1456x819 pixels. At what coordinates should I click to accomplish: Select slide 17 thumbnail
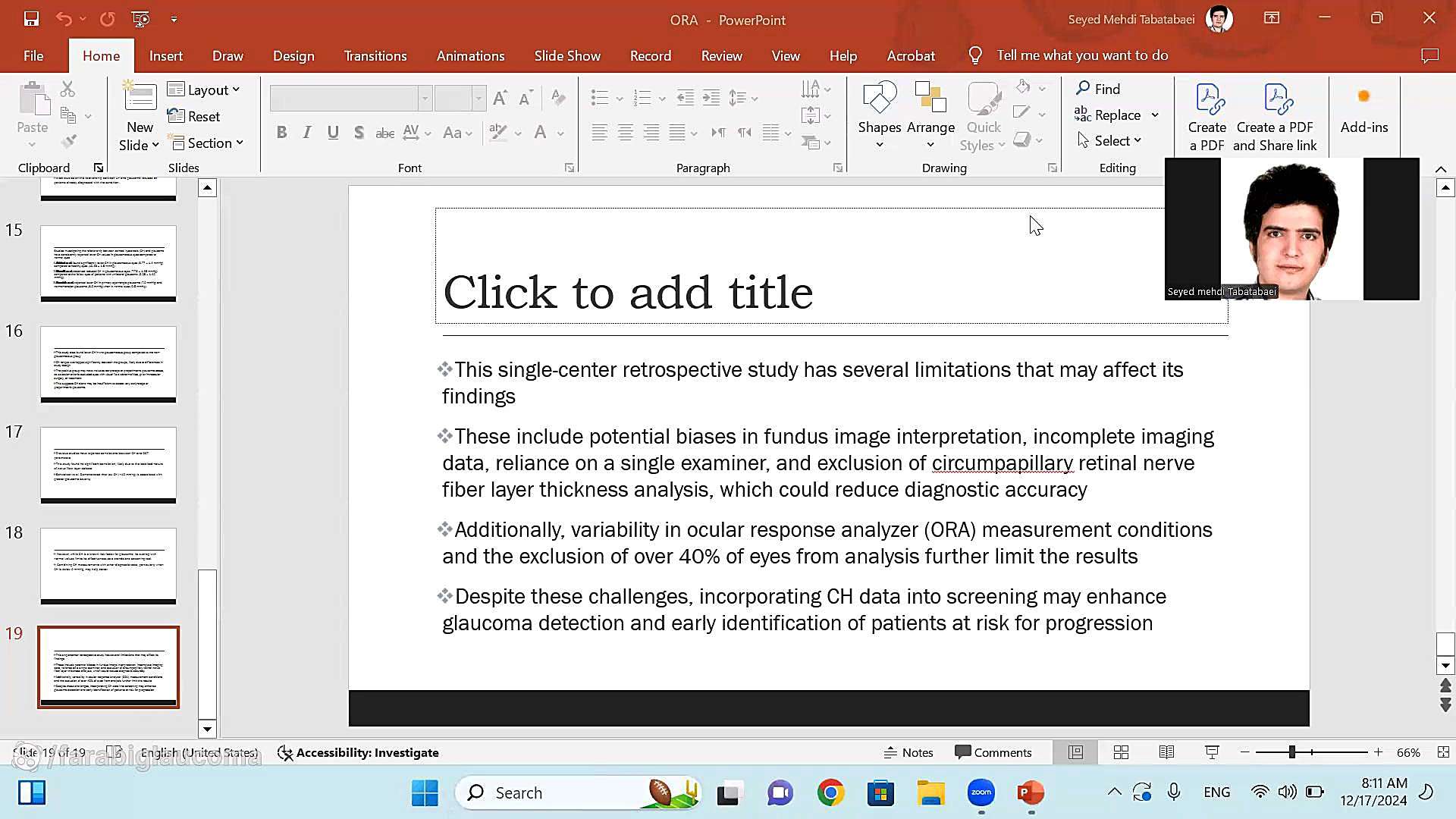click(x=108, y=465)
